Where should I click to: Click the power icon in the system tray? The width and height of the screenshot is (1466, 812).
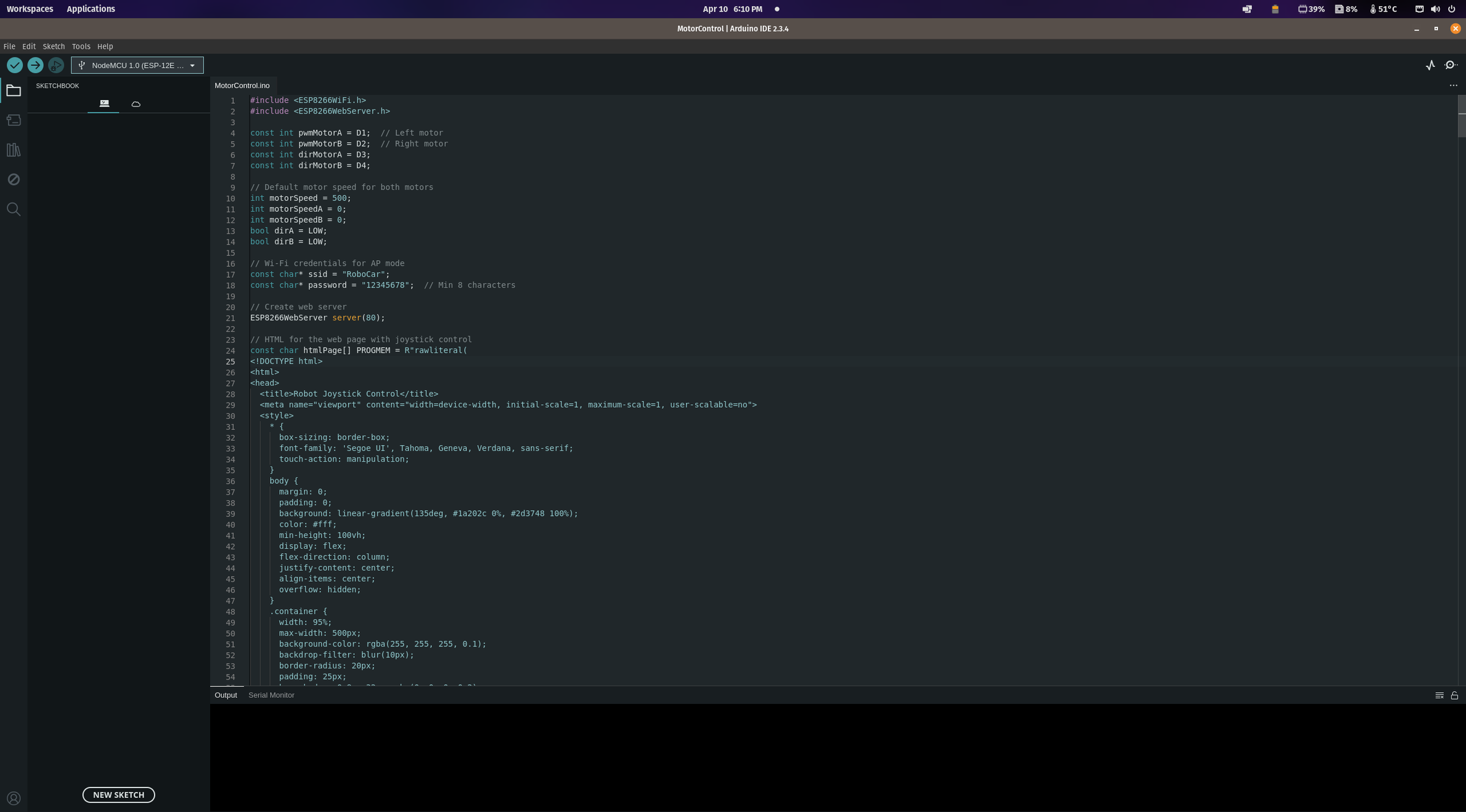(x=1452, y=9)
